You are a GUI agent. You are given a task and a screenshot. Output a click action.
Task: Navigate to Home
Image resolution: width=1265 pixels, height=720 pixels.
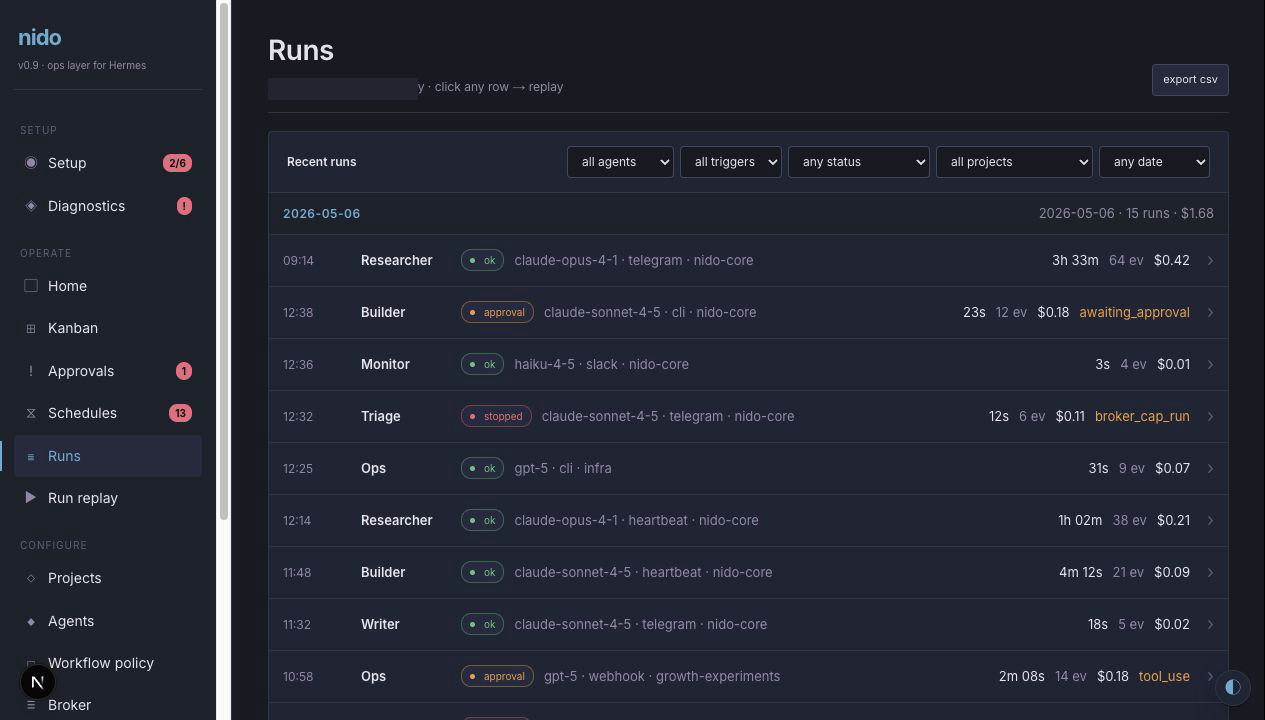pyautogui.click(x=108, y=286)
